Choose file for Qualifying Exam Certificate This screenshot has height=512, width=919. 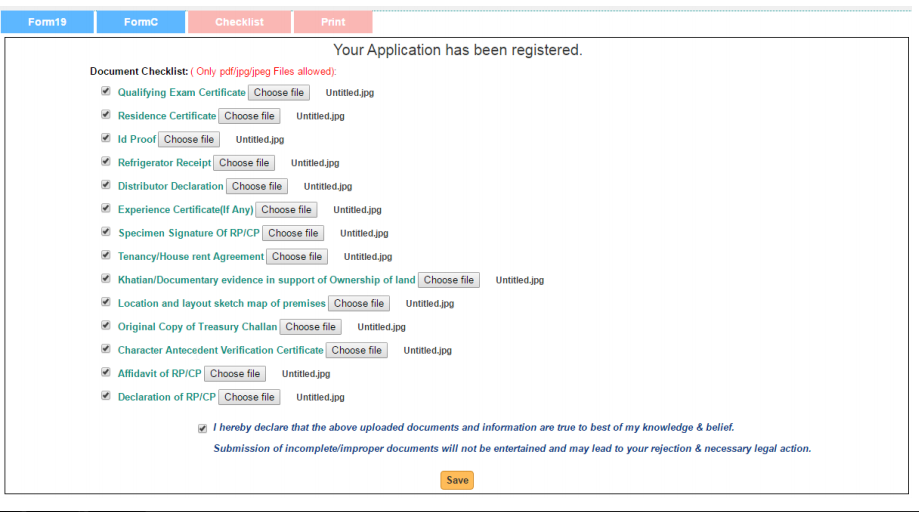click(279, 93)
